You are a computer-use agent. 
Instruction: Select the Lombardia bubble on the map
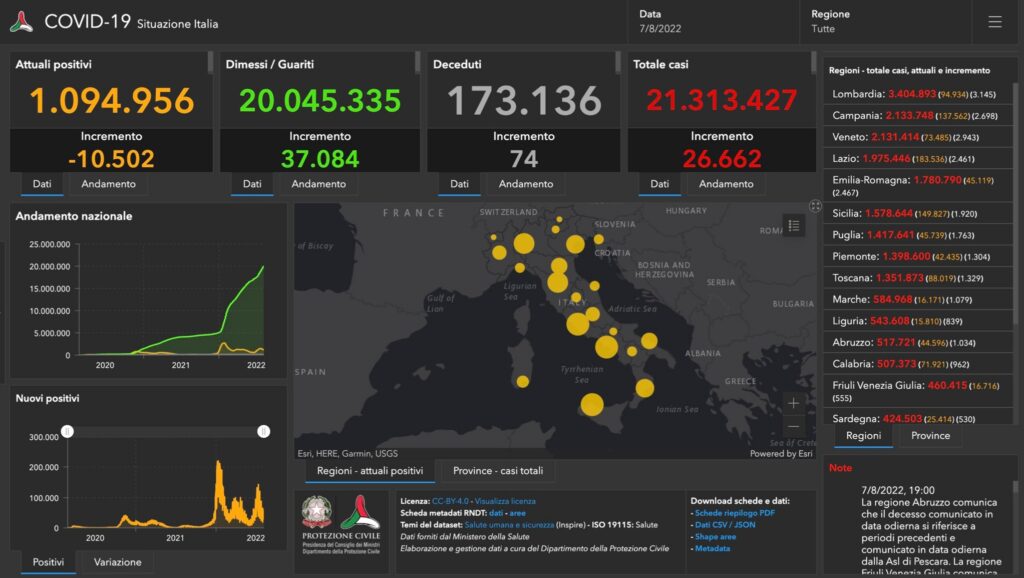[x=524, y=244]
